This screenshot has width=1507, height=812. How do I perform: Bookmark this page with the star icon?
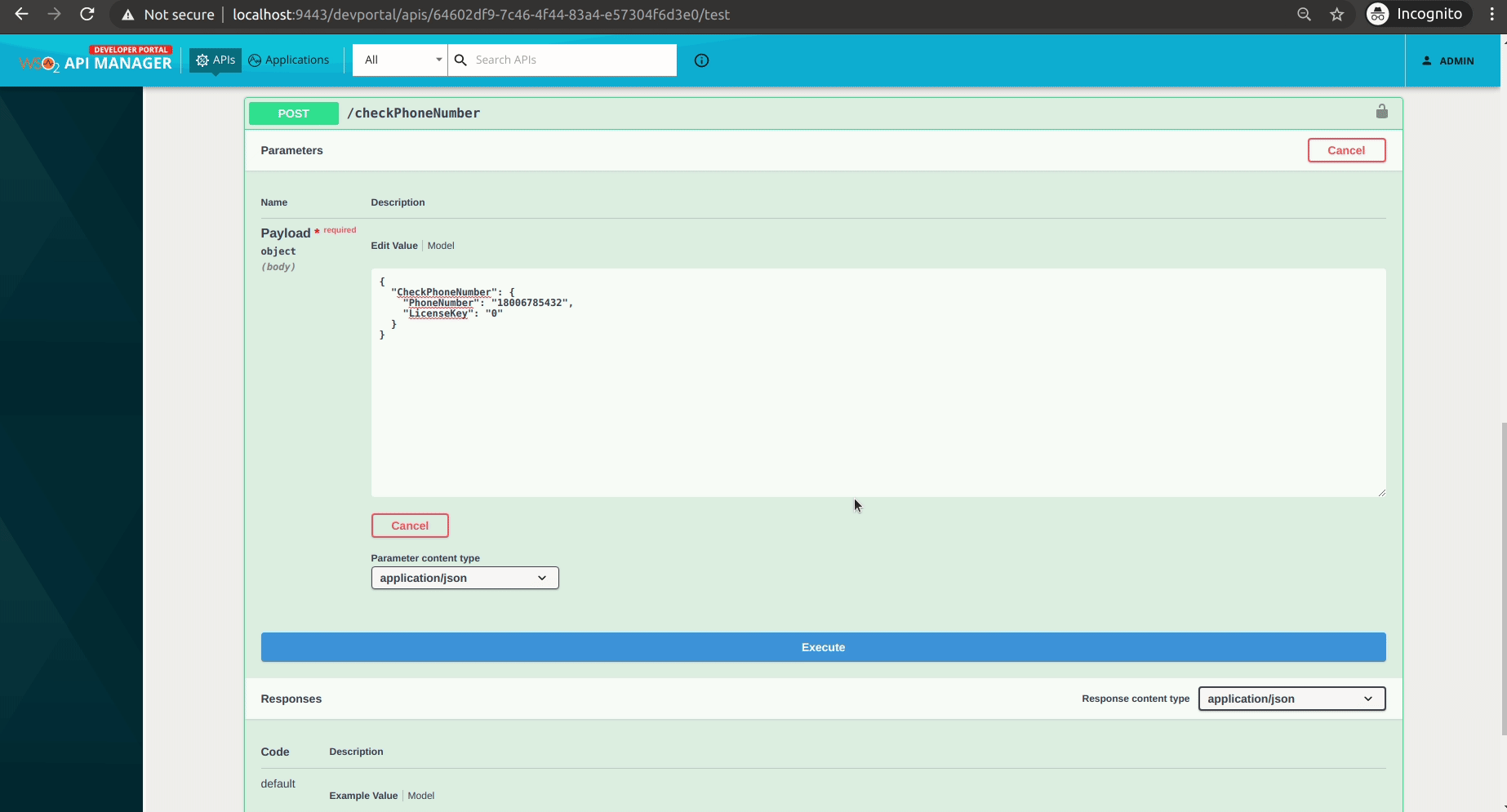coord(1337,14)
